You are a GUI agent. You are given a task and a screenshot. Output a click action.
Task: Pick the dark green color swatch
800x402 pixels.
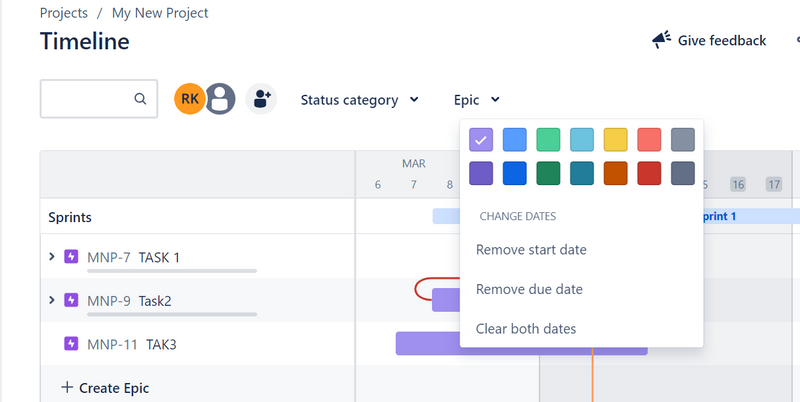[548, 173]
